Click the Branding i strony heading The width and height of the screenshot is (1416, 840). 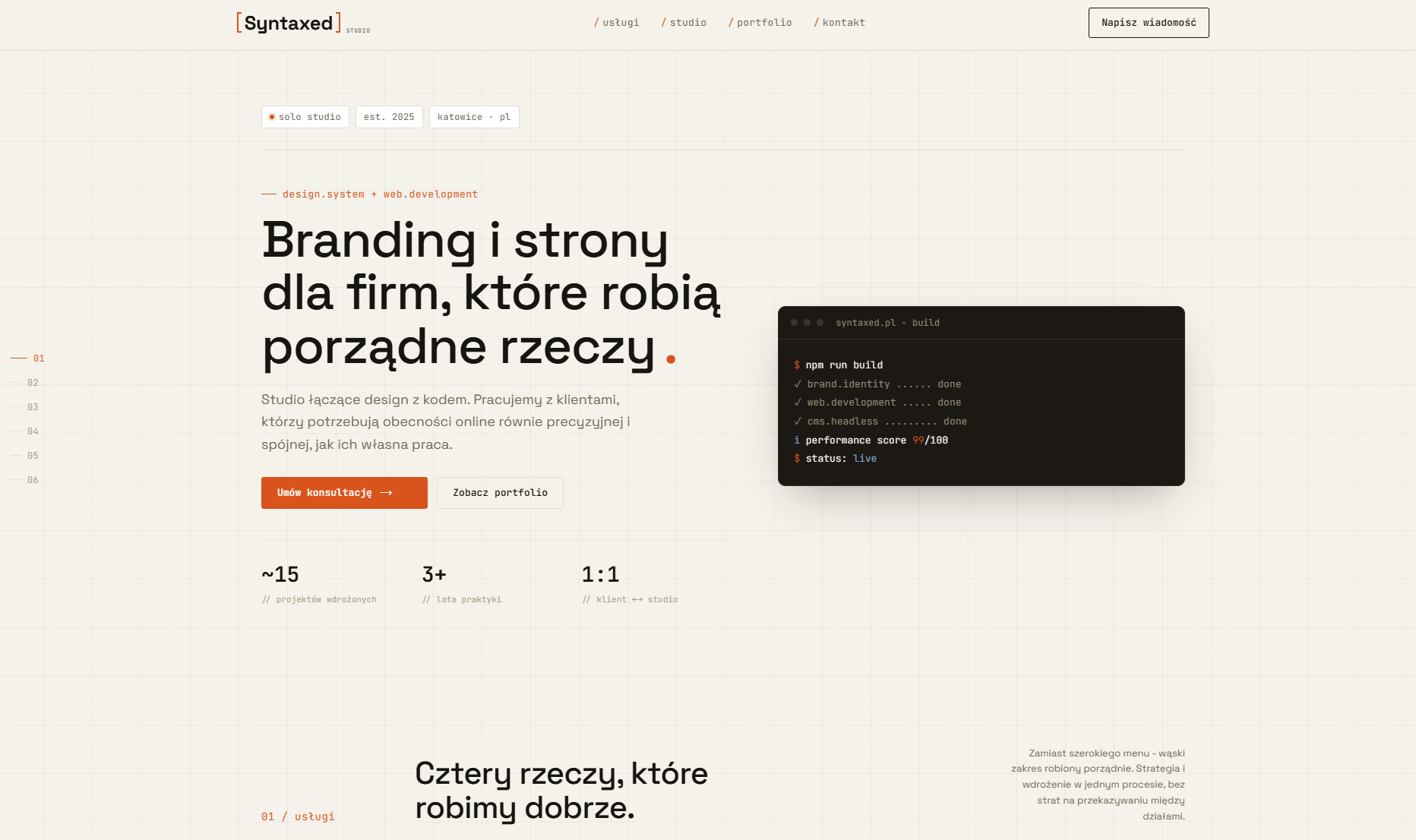click(x=491, y=293)
